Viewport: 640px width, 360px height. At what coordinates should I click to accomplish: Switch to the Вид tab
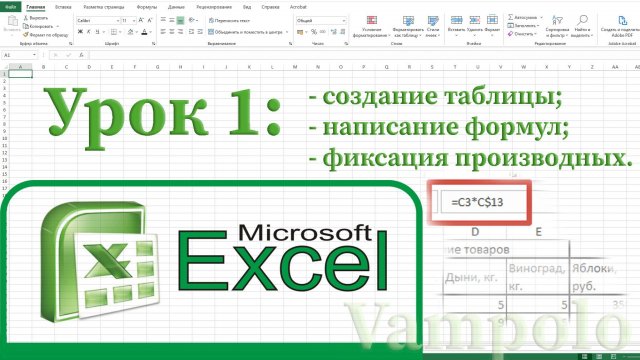pyautogui.click(x=247, y=7)
